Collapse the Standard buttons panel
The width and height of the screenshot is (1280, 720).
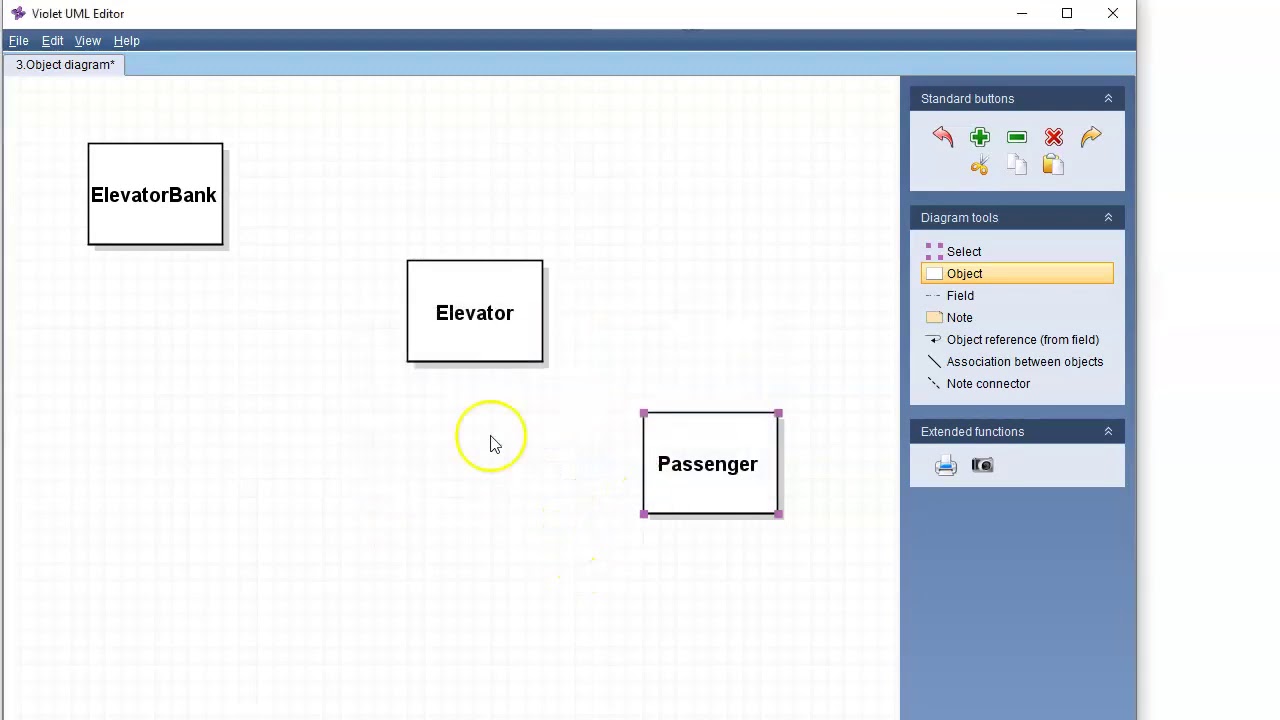[x=1108, y=98]
